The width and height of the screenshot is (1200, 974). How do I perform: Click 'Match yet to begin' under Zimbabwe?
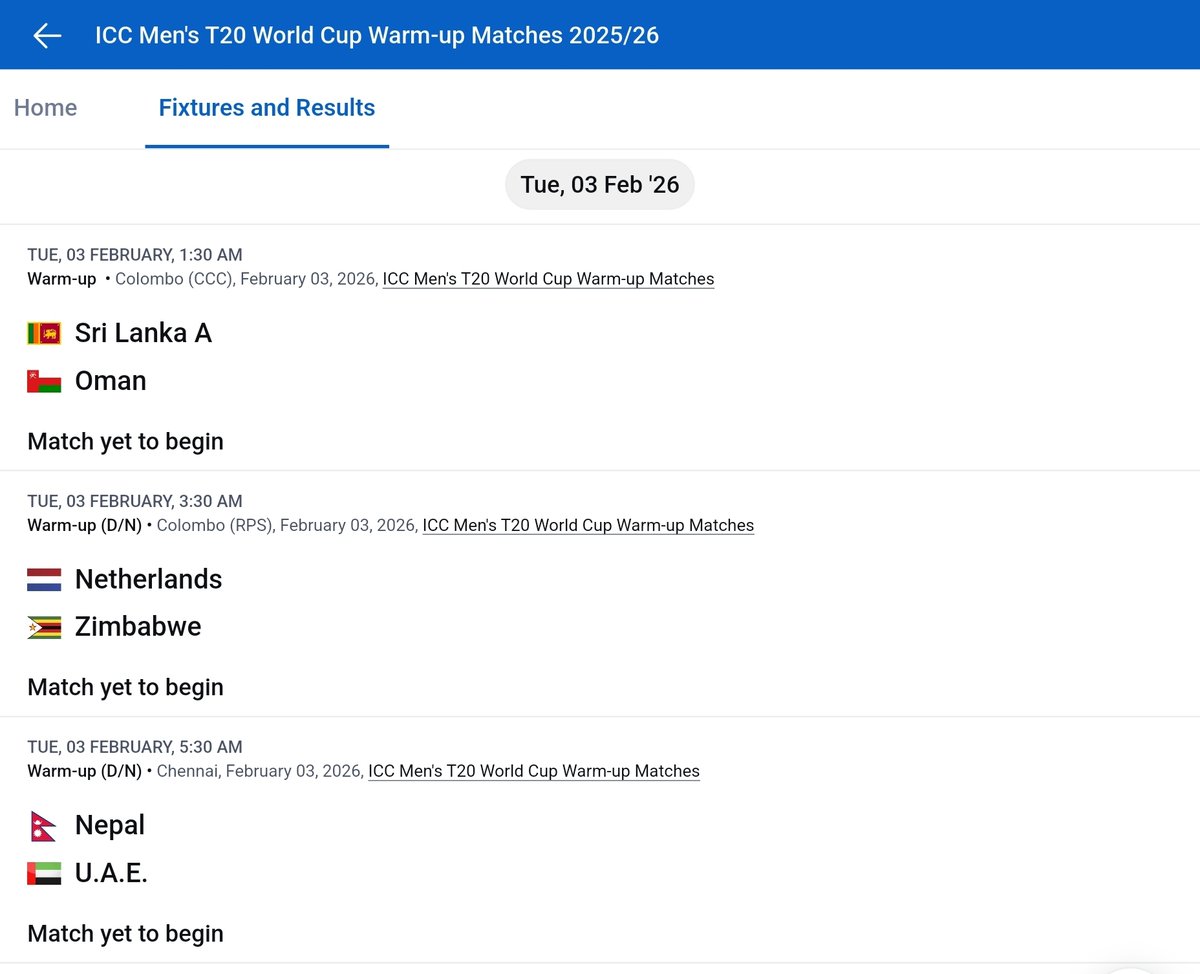click(126, 687)
